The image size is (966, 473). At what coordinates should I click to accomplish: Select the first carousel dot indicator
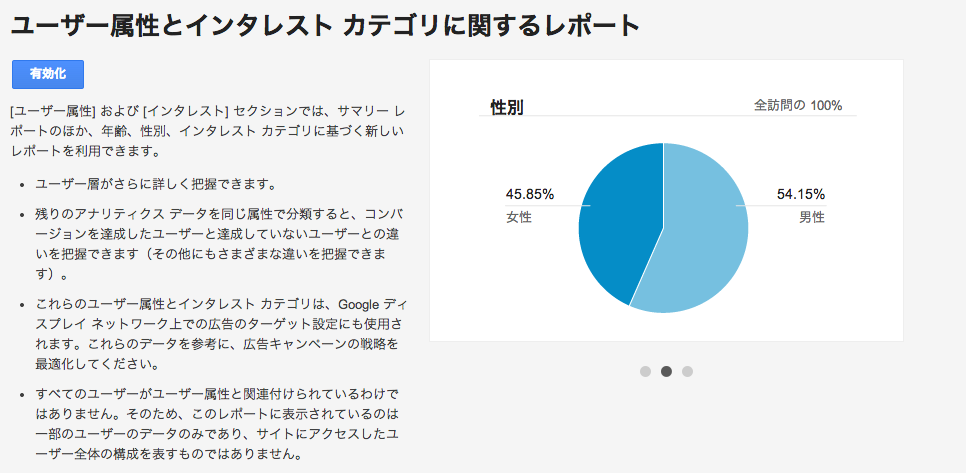tap(645, 371)
